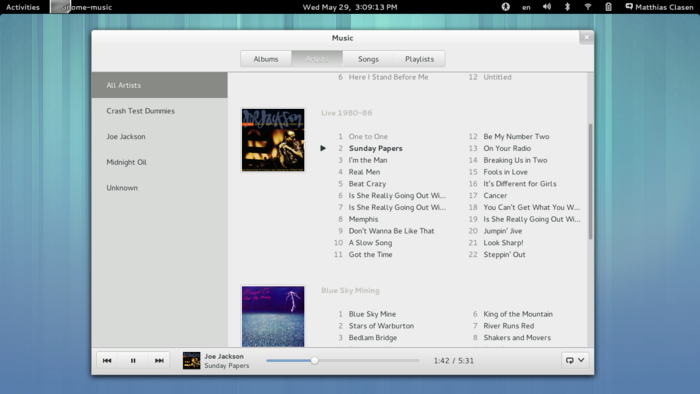The height and width of the screenshot is (394, 700).
Task: Play track Got the Time
Action: [371, 255]
